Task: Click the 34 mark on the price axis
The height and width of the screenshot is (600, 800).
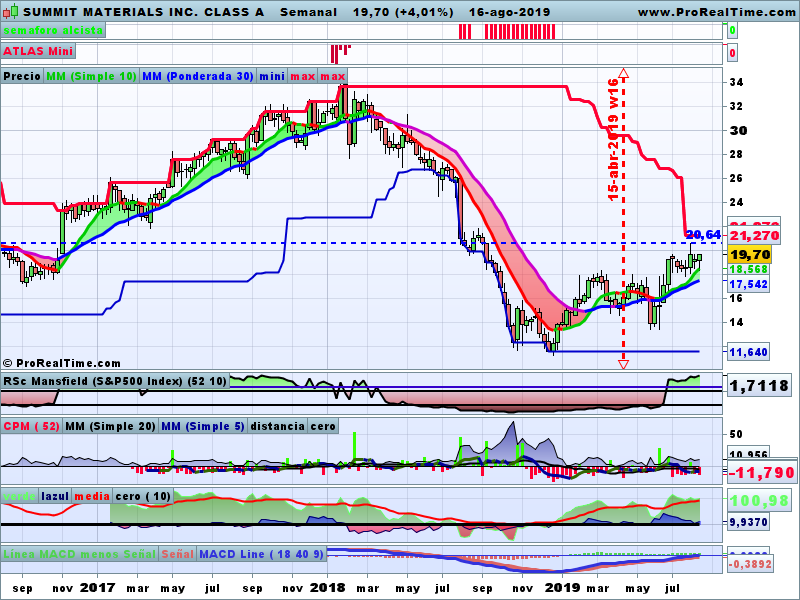Action: [736, 82]
